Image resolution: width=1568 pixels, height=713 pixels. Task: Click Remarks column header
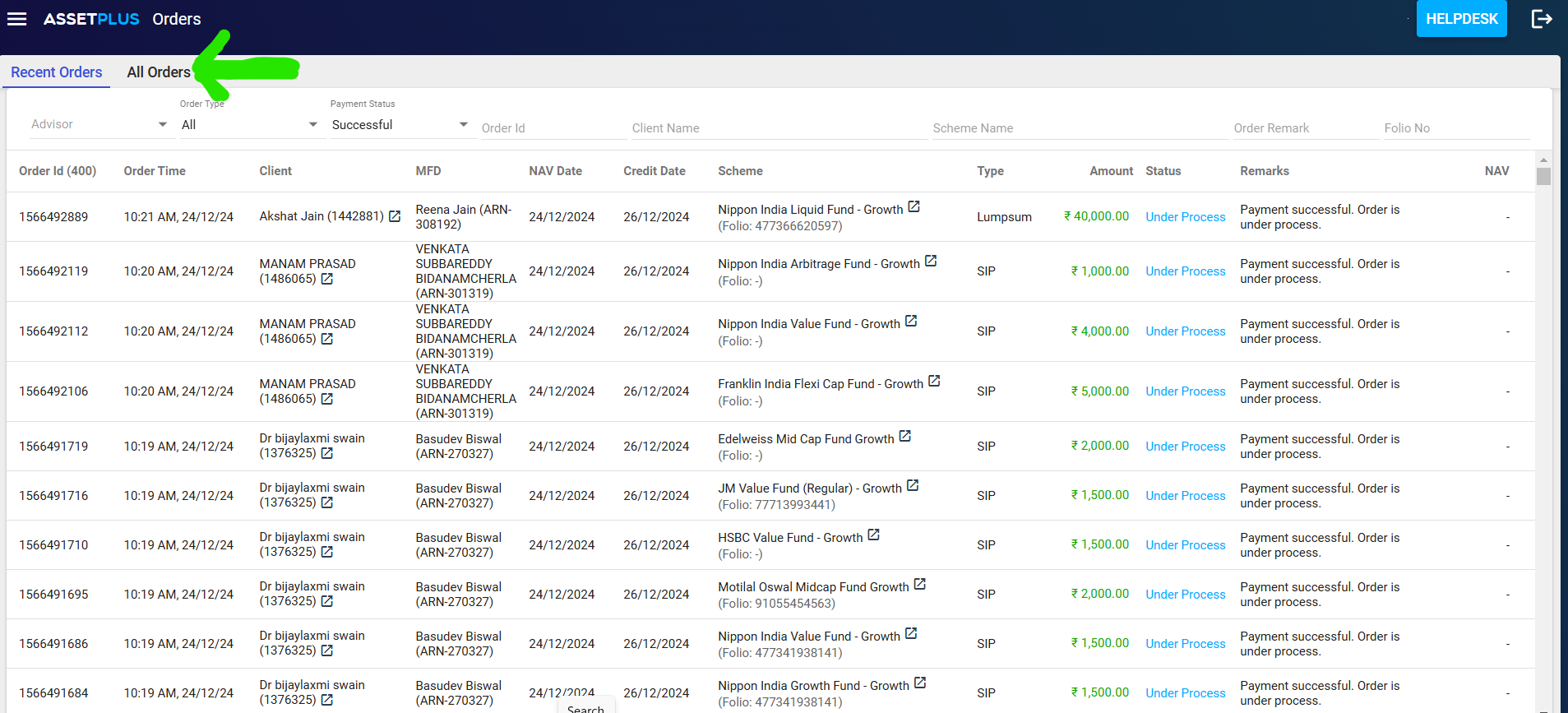tap(1264, 171)
